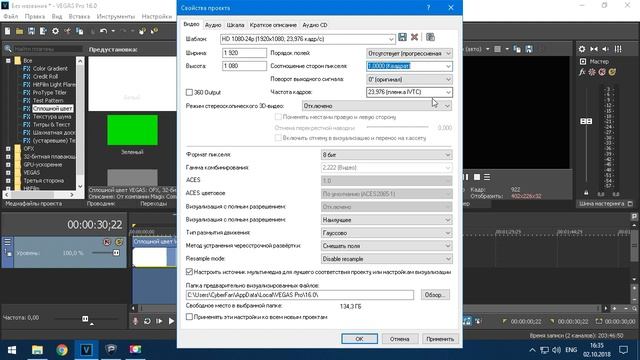Open the Инструменты menu in VEGAS
Screen dimensions: 640x360
116,16
